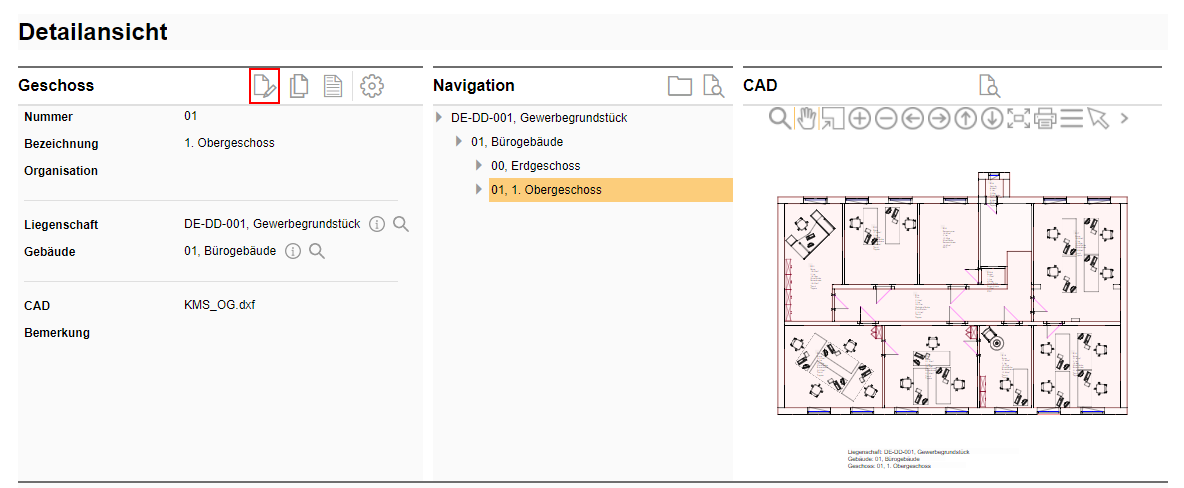
Task: Print the CAD drawing
Action: coord(1045,118)
